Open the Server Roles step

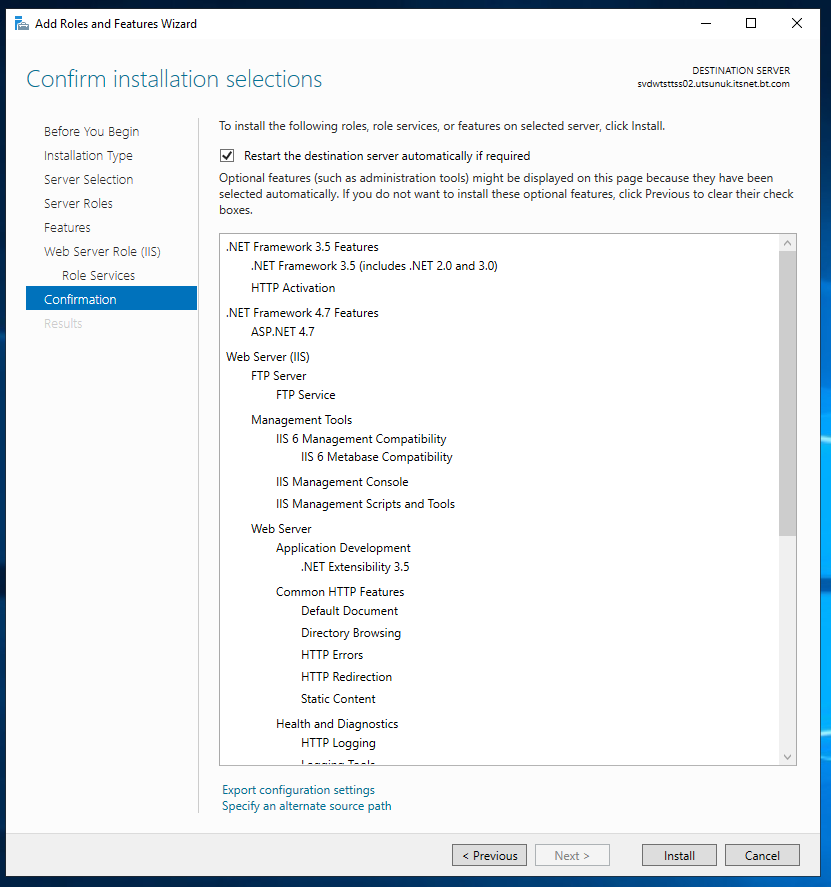pyautogui.click(x=78, y=203)
